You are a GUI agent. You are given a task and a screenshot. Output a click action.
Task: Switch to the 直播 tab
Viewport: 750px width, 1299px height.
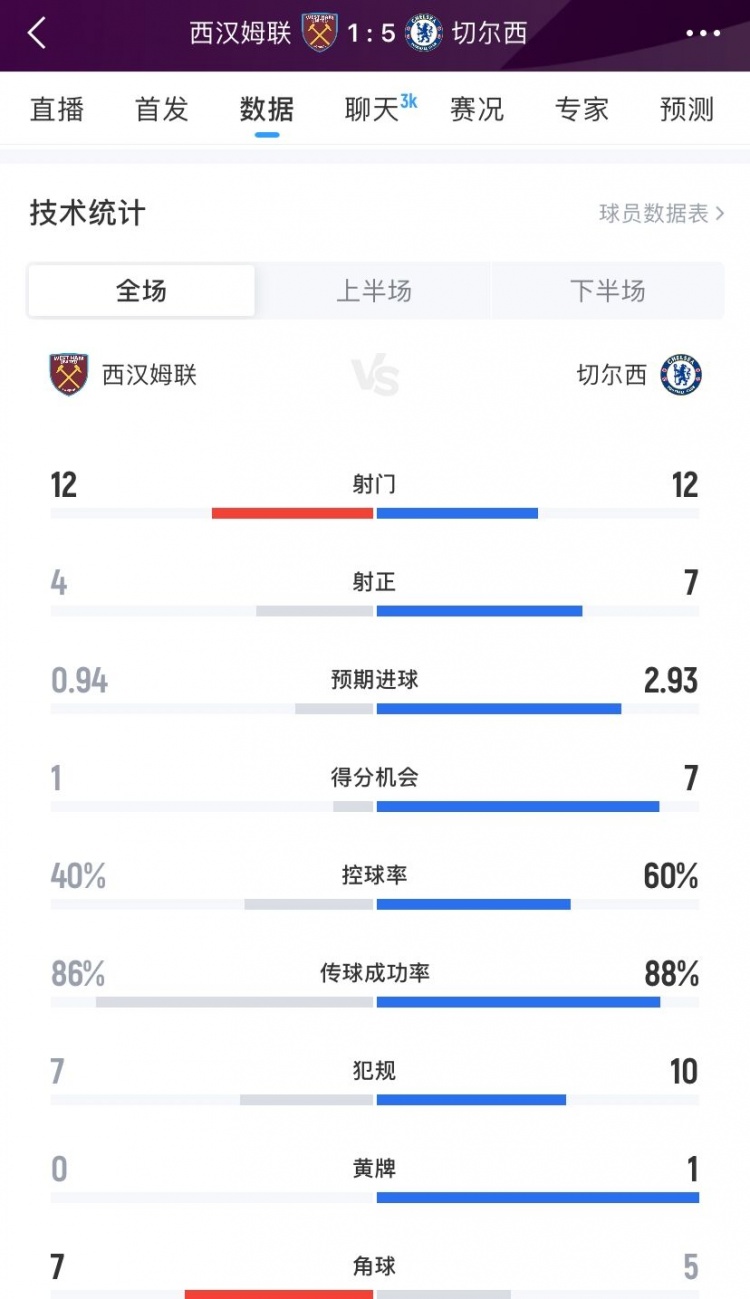57,110
